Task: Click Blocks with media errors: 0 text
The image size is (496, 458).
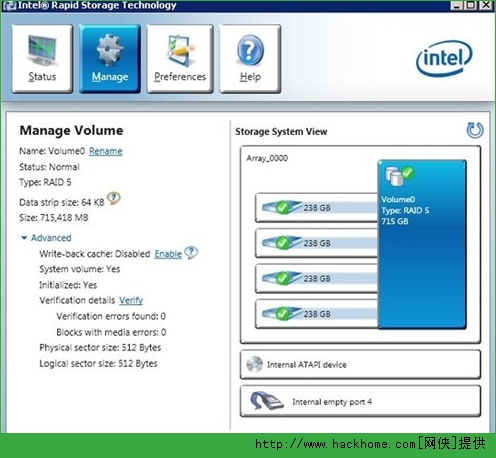Action: coord(111,332)
